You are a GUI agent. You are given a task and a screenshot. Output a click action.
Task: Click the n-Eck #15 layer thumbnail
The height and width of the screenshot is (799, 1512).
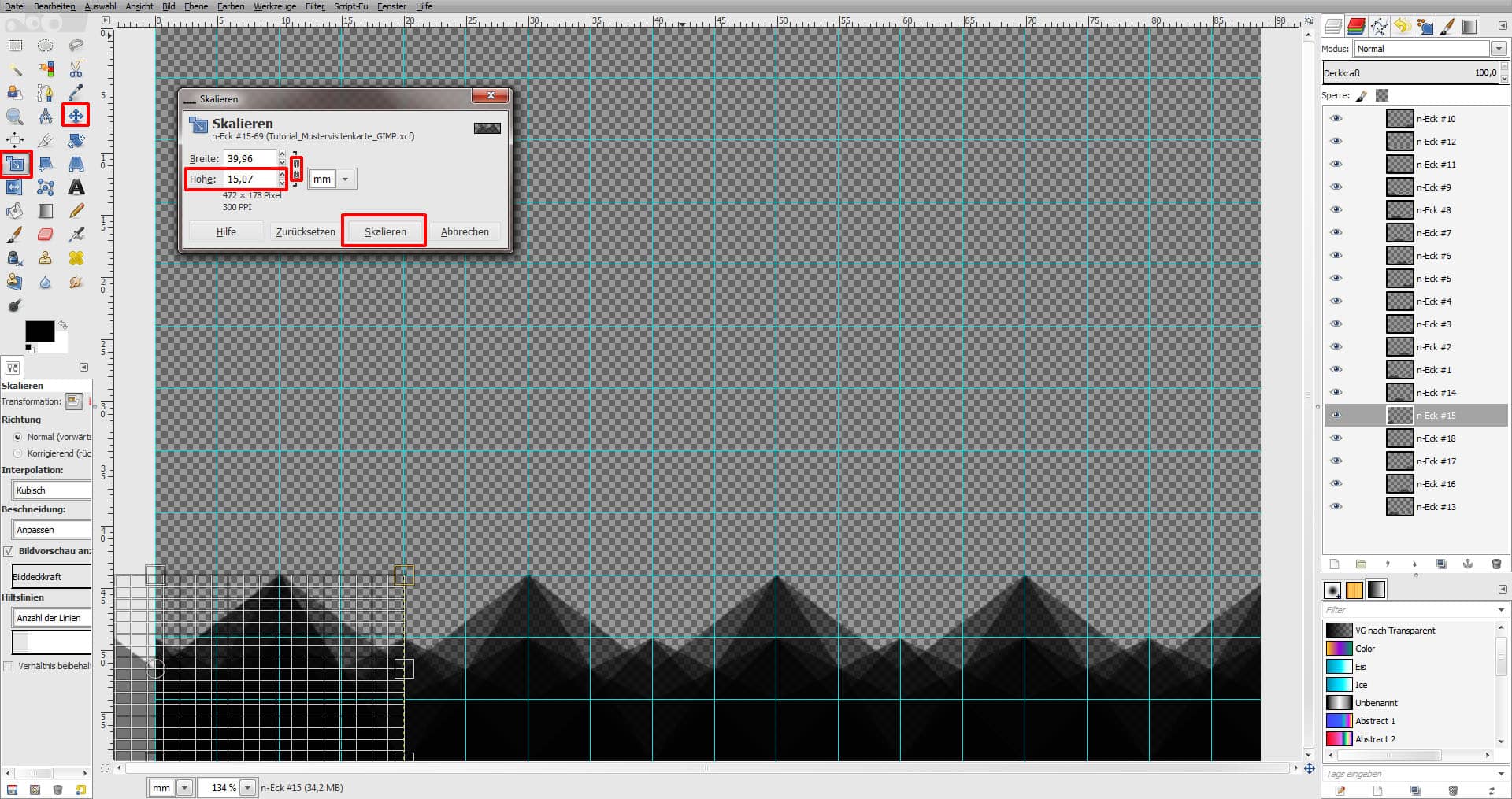pyautogui.click(x=1400, y=415)
